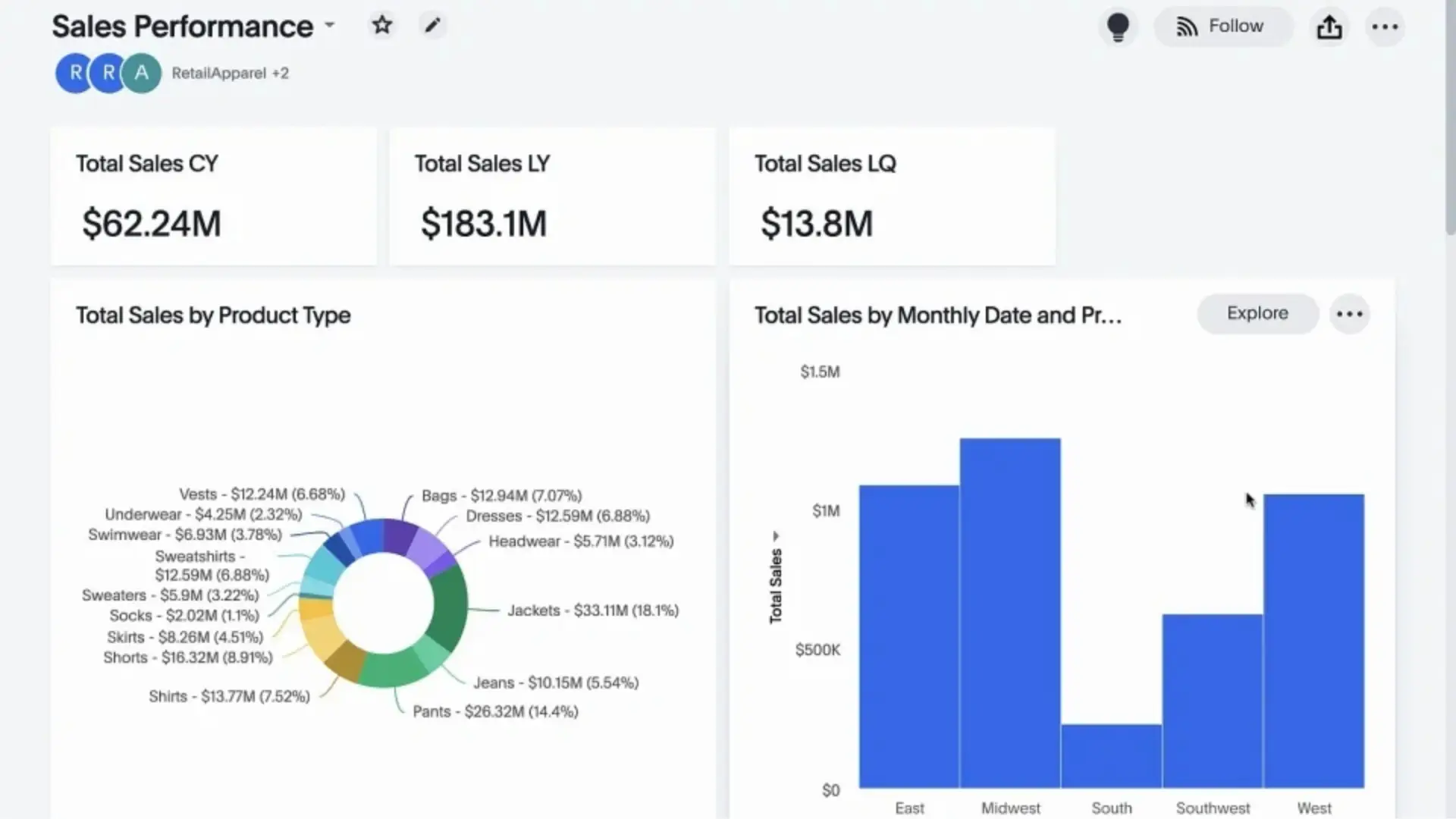Share the dashboard with the export icon

click(x=1329, y=27)
